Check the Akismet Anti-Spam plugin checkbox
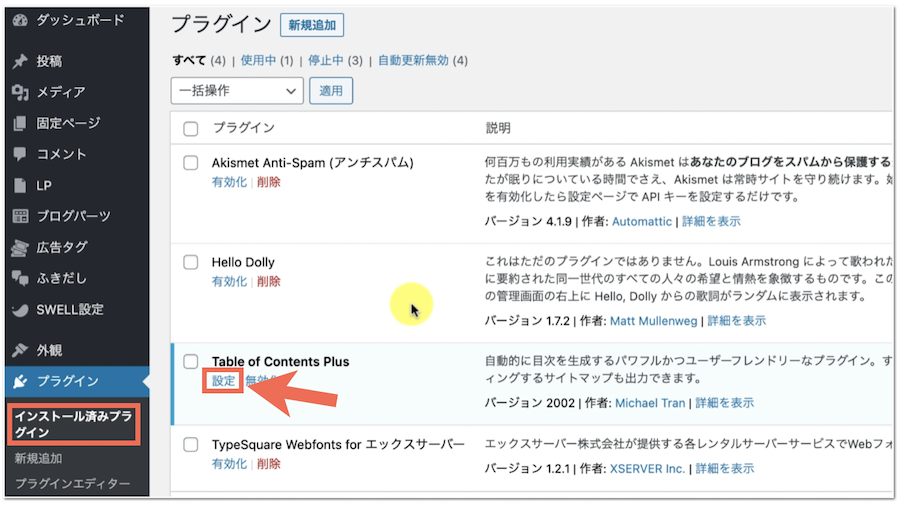The width and height of the screenshot is (900, 506). (x=191, y=163)
